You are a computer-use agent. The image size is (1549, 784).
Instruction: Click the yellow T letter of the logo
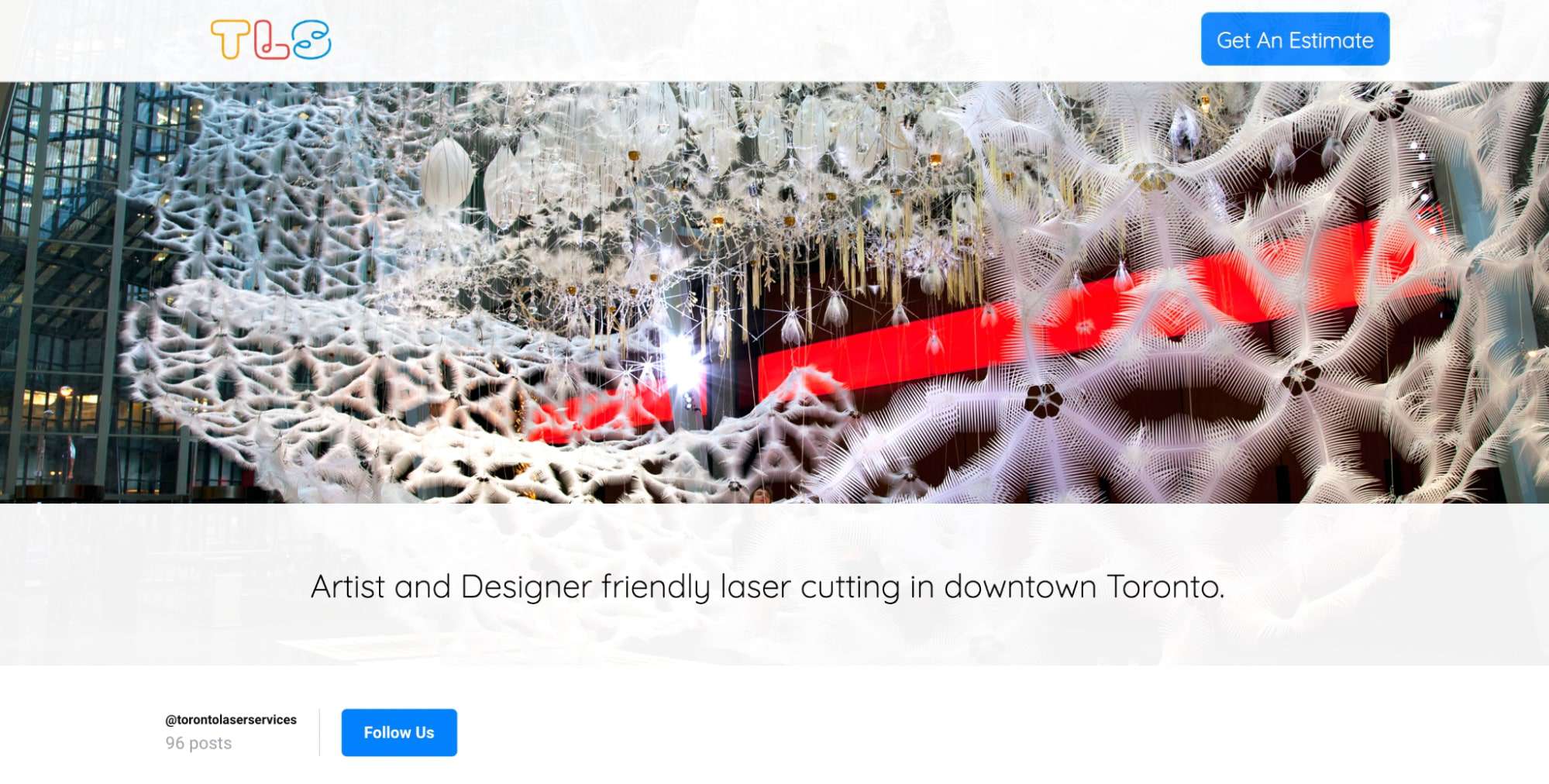[x=230, y=40]
